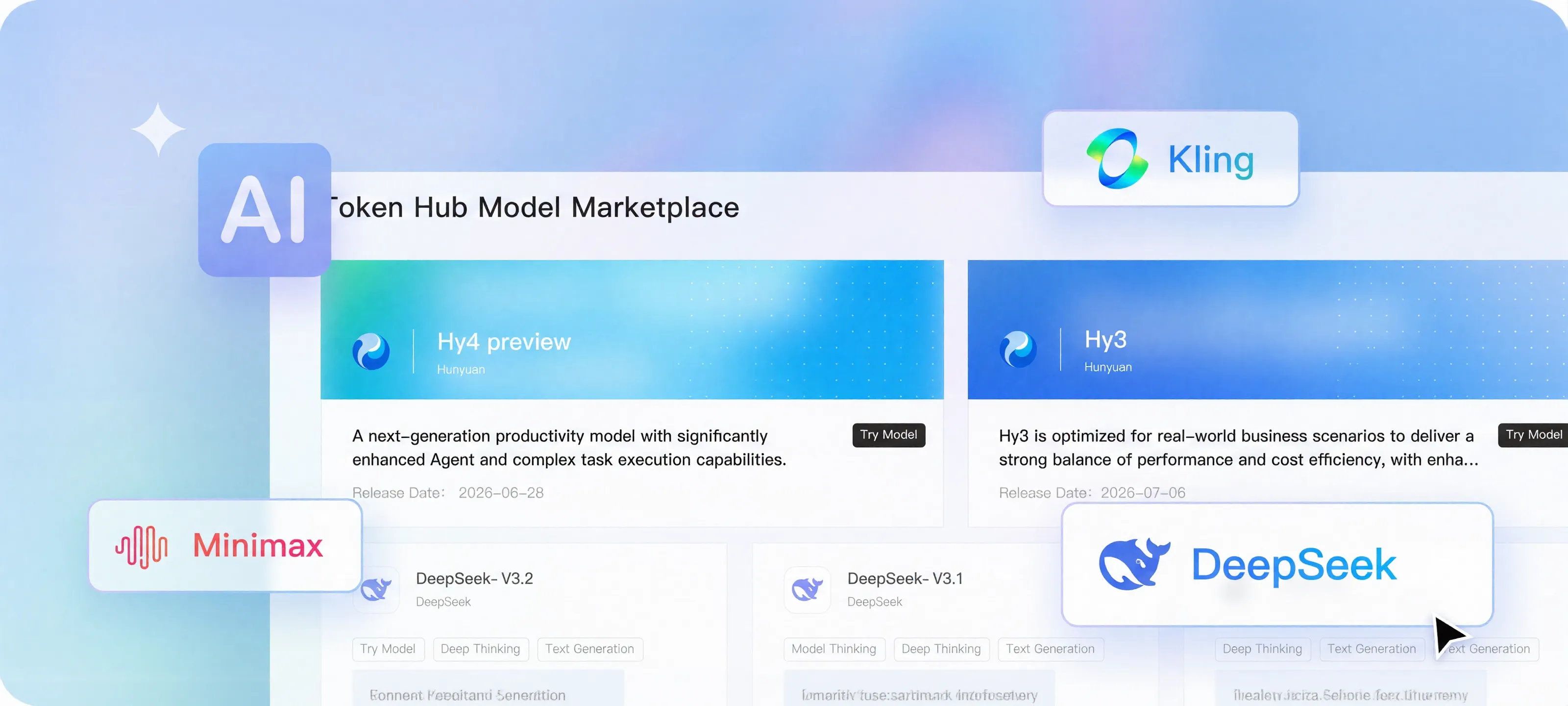Click the Kling word on the Kling card
This screenshot has height=706, width=1568.
click(1211, 160)
